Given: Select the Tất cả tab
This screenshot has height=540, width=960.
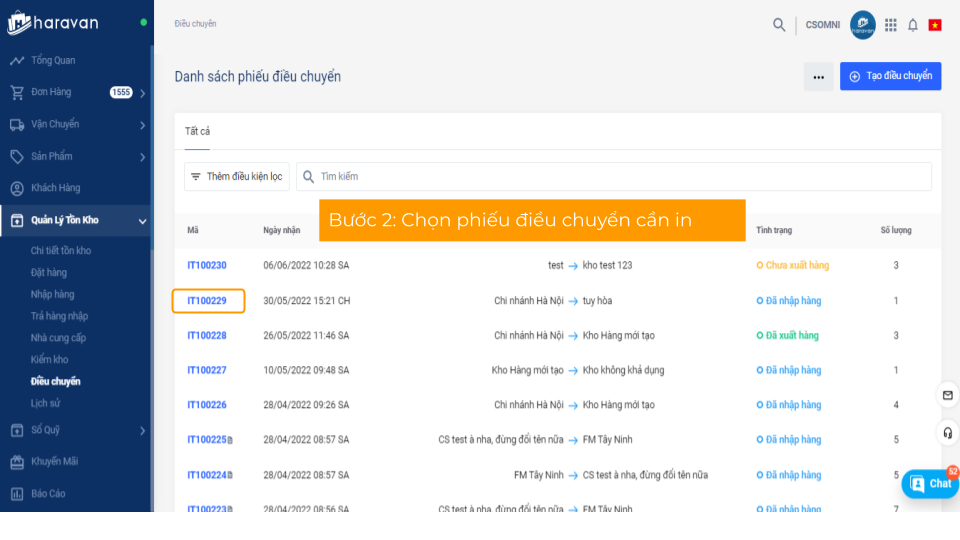Looking at the screenshot, I should point(197,131).
